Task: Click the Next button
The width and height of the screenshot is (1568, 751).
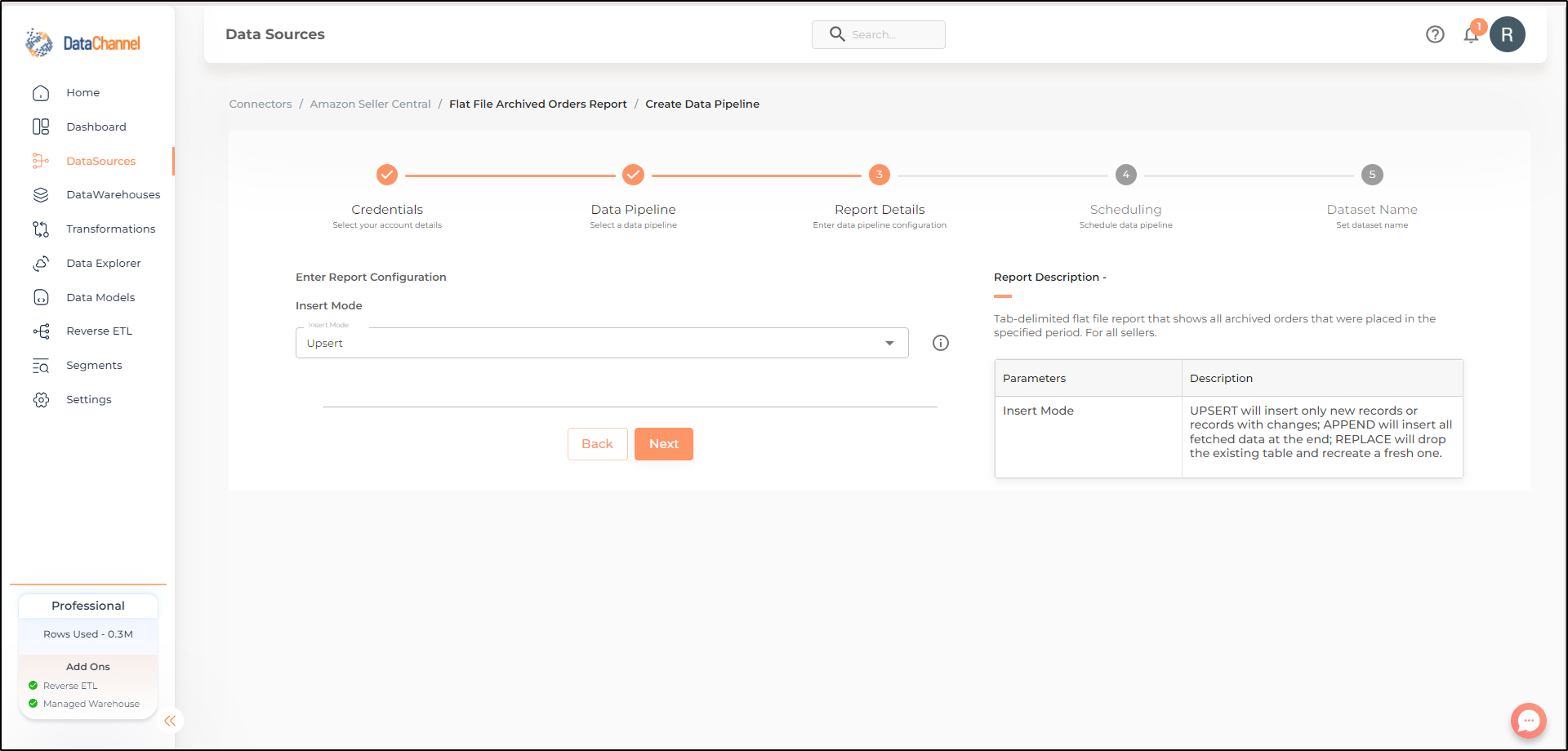Action: pos(664,444)
